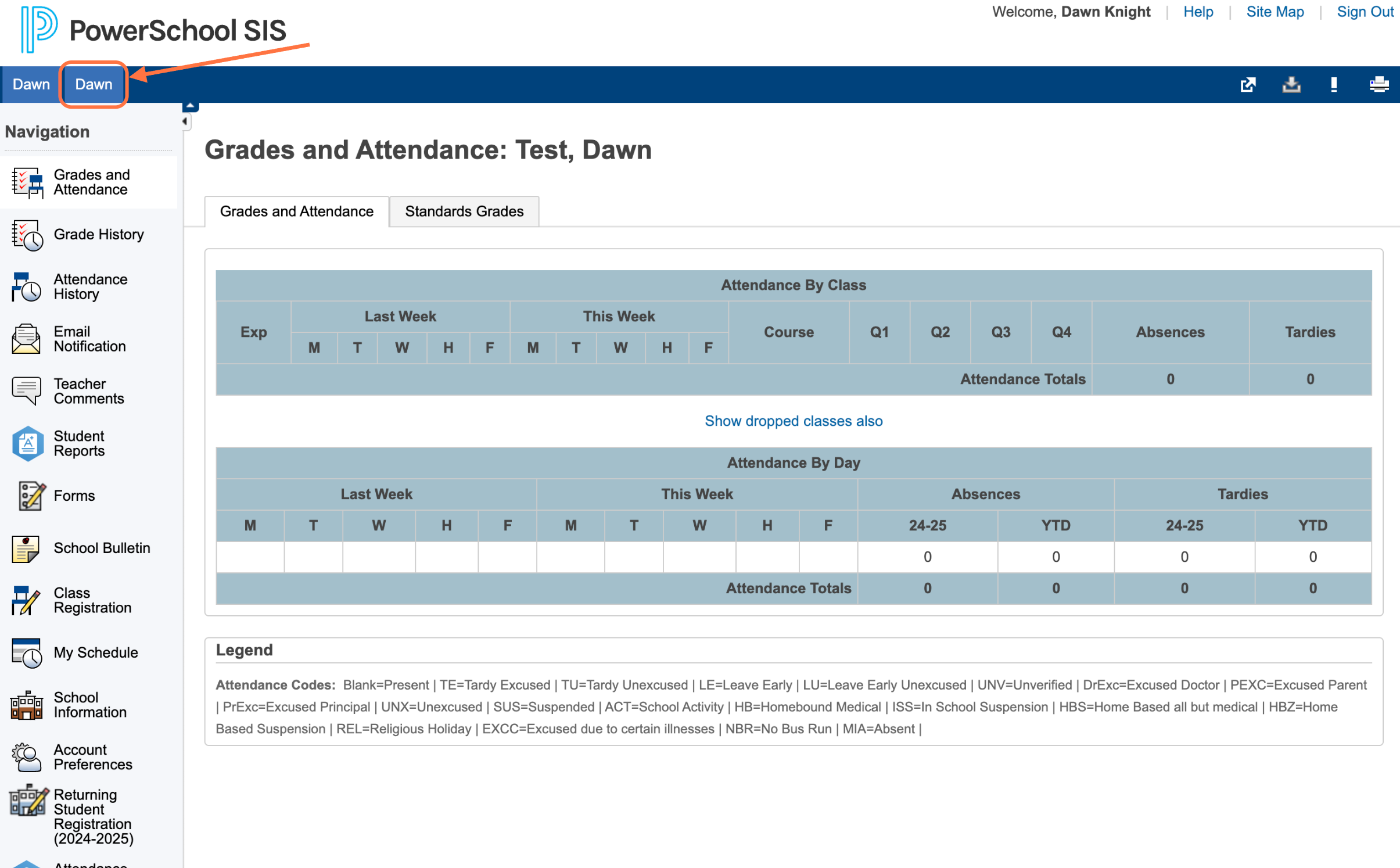Click the My Schedule calendar clock icon
Viewport: 1400px width, 868px height.
pos(27,653)
